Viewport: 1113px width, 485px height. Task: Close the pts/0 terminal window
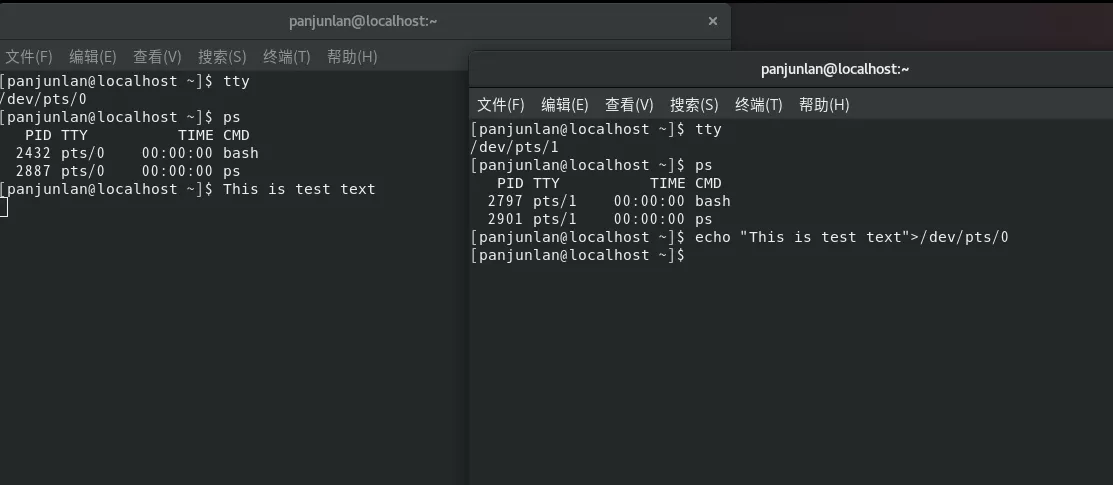coord(713,21)
